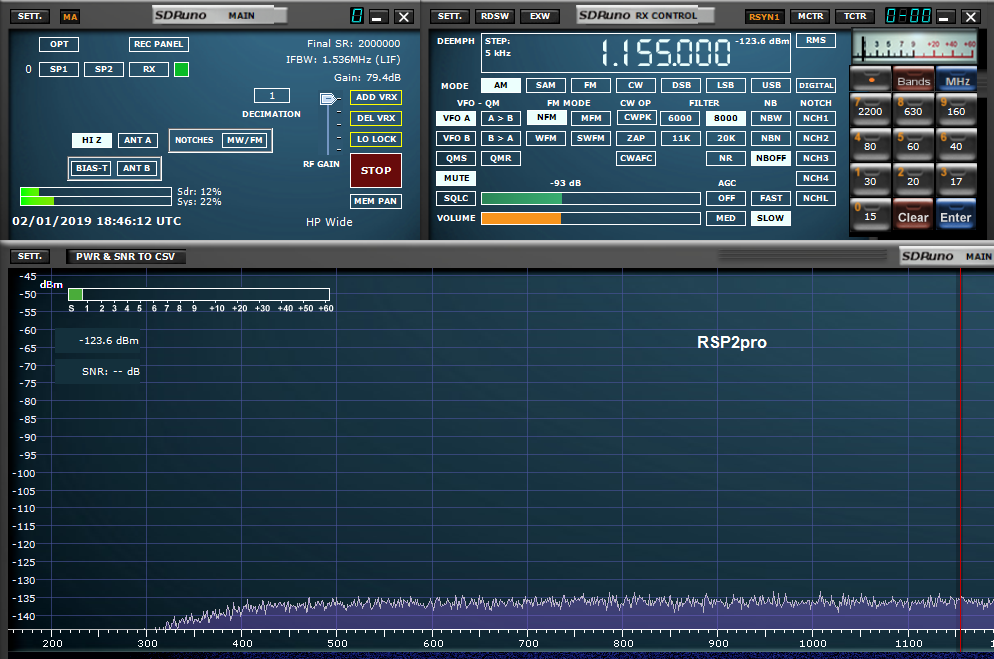Toggle BIAS-T power
Image resolution: width=994 pixels, height=659 pixels.
[x=92, y=168]
